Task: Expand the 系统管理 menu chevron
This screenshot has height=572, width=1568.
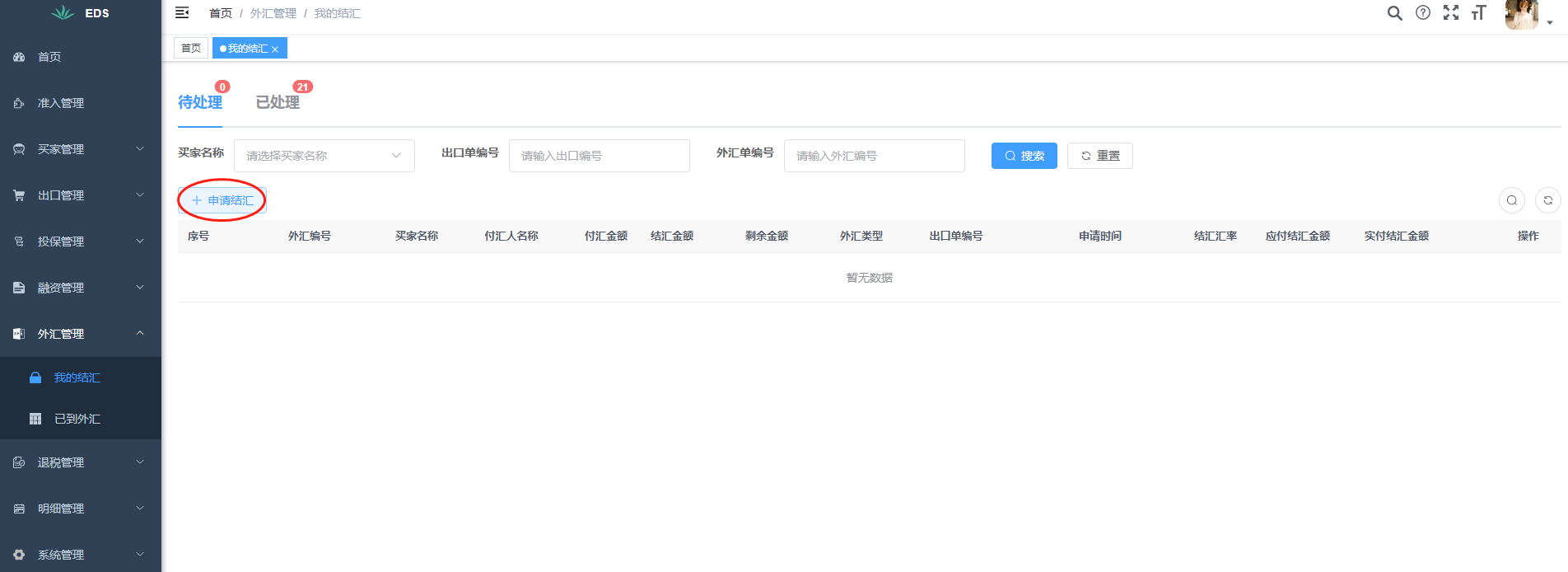Action: coord(140,555)
